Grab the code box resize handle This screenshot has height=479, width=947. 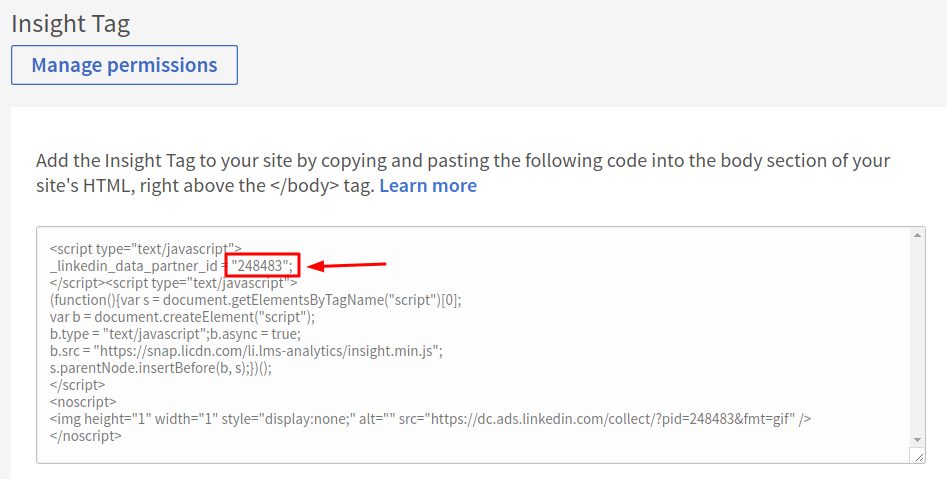click(918, 457)
